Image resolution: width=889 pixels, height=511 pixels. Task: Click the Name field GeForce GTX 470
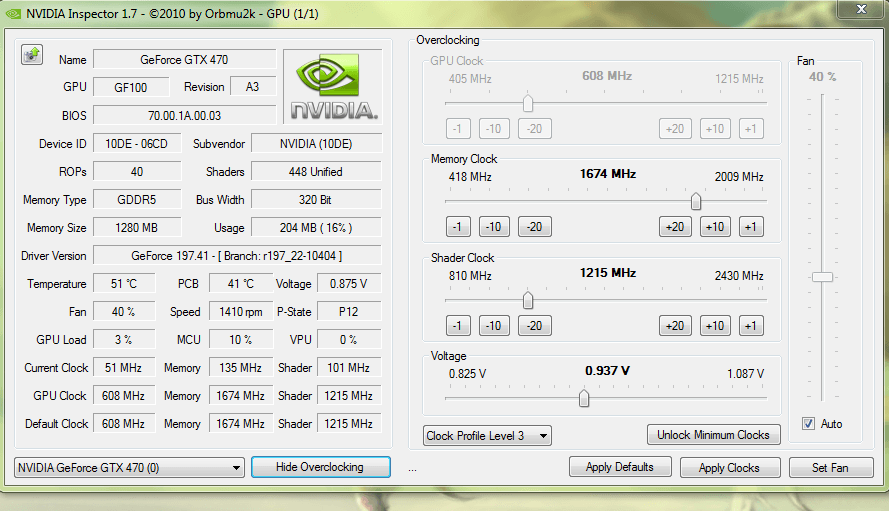pos(184,60)
